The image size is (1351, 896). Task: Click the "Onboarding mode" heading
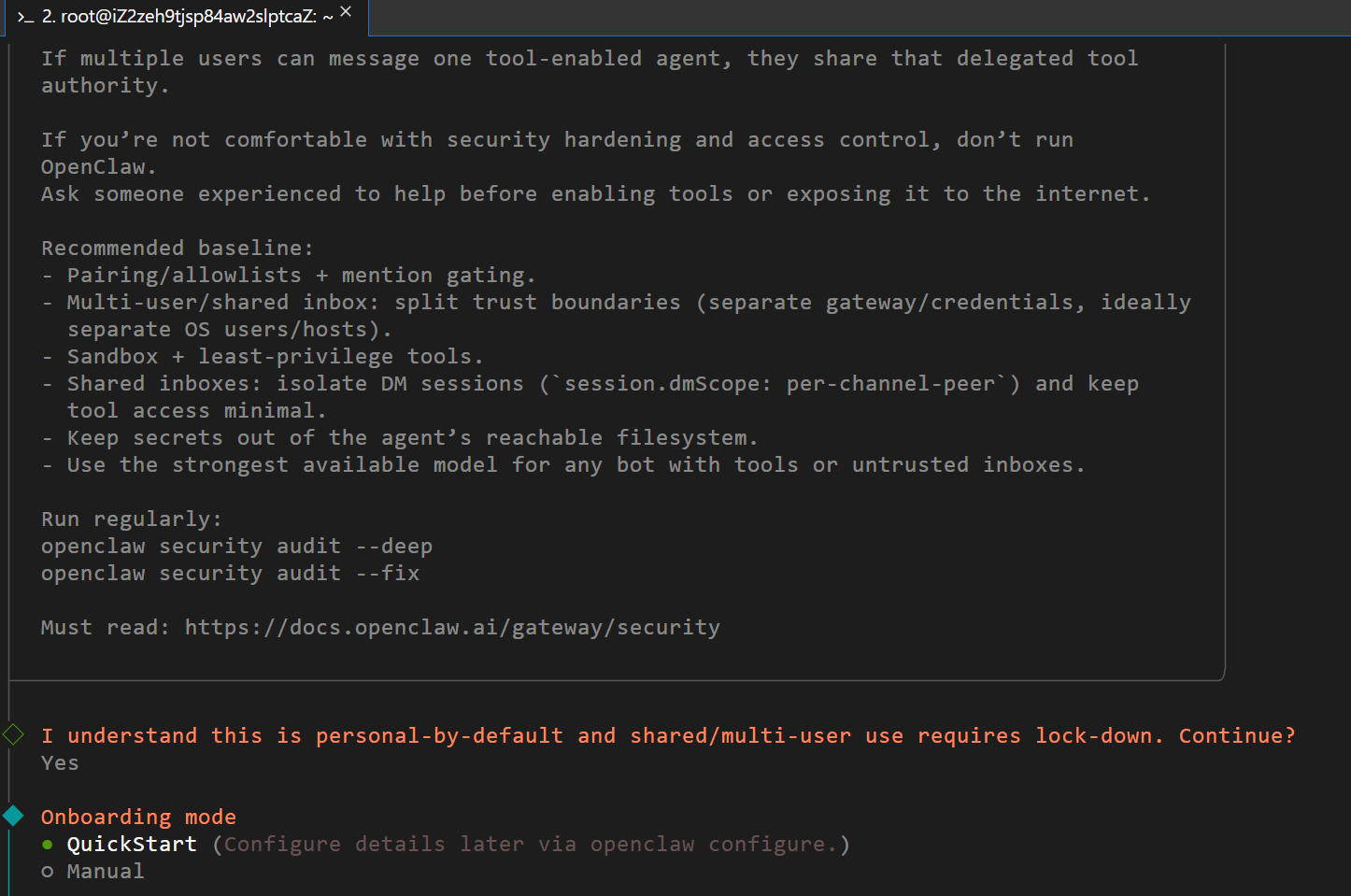(x=138, y=818)
